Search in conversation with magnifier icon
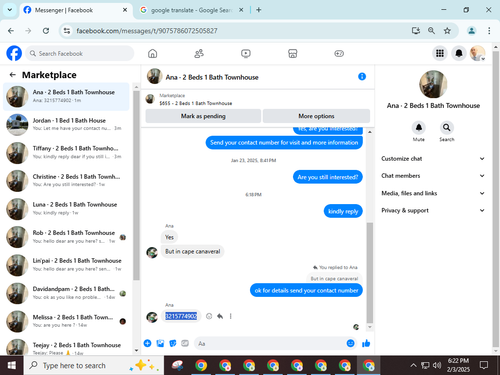 coord(447,128)
